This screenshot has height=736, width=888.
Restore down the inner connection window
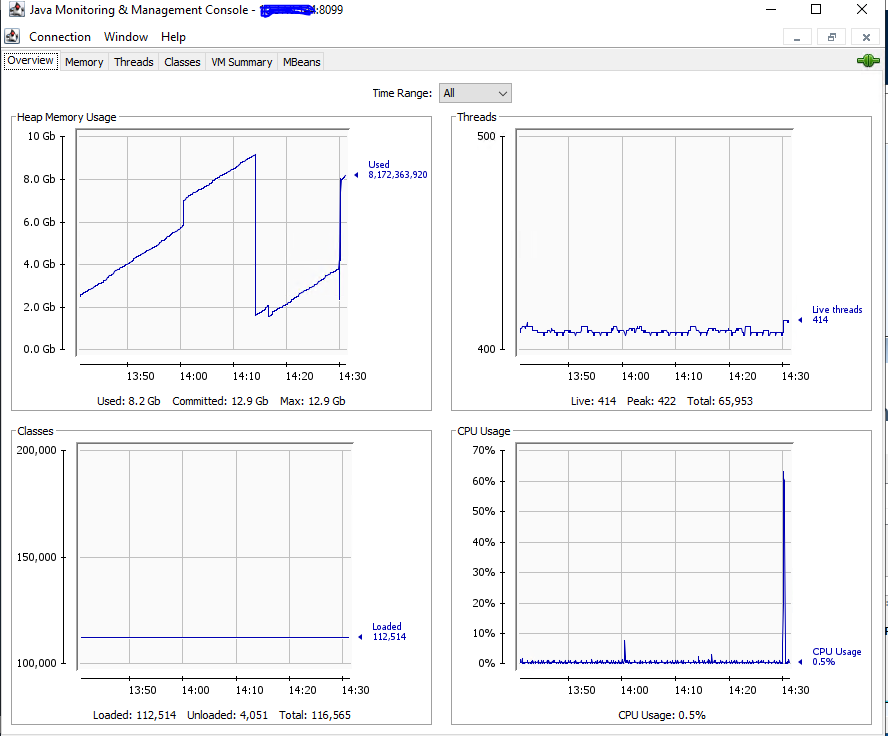point(831,37)
